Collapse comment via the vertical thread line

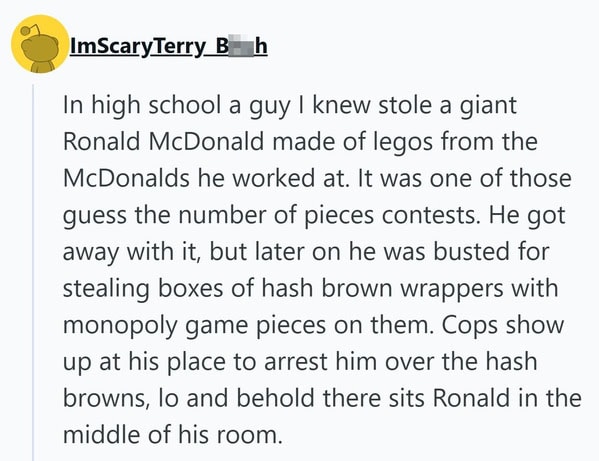coord(33,272)
